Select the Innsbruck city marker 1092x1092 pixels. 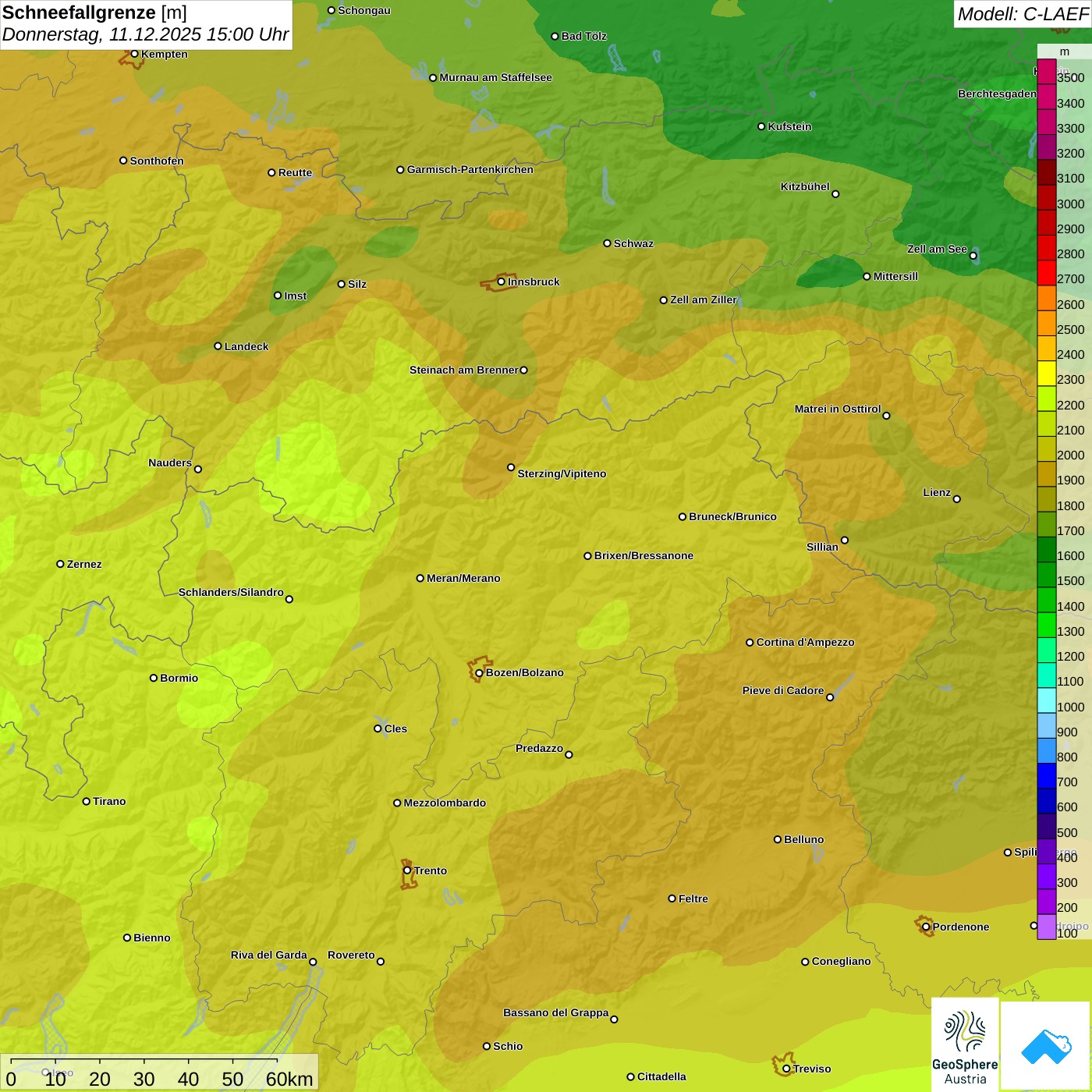pos(502,282)
